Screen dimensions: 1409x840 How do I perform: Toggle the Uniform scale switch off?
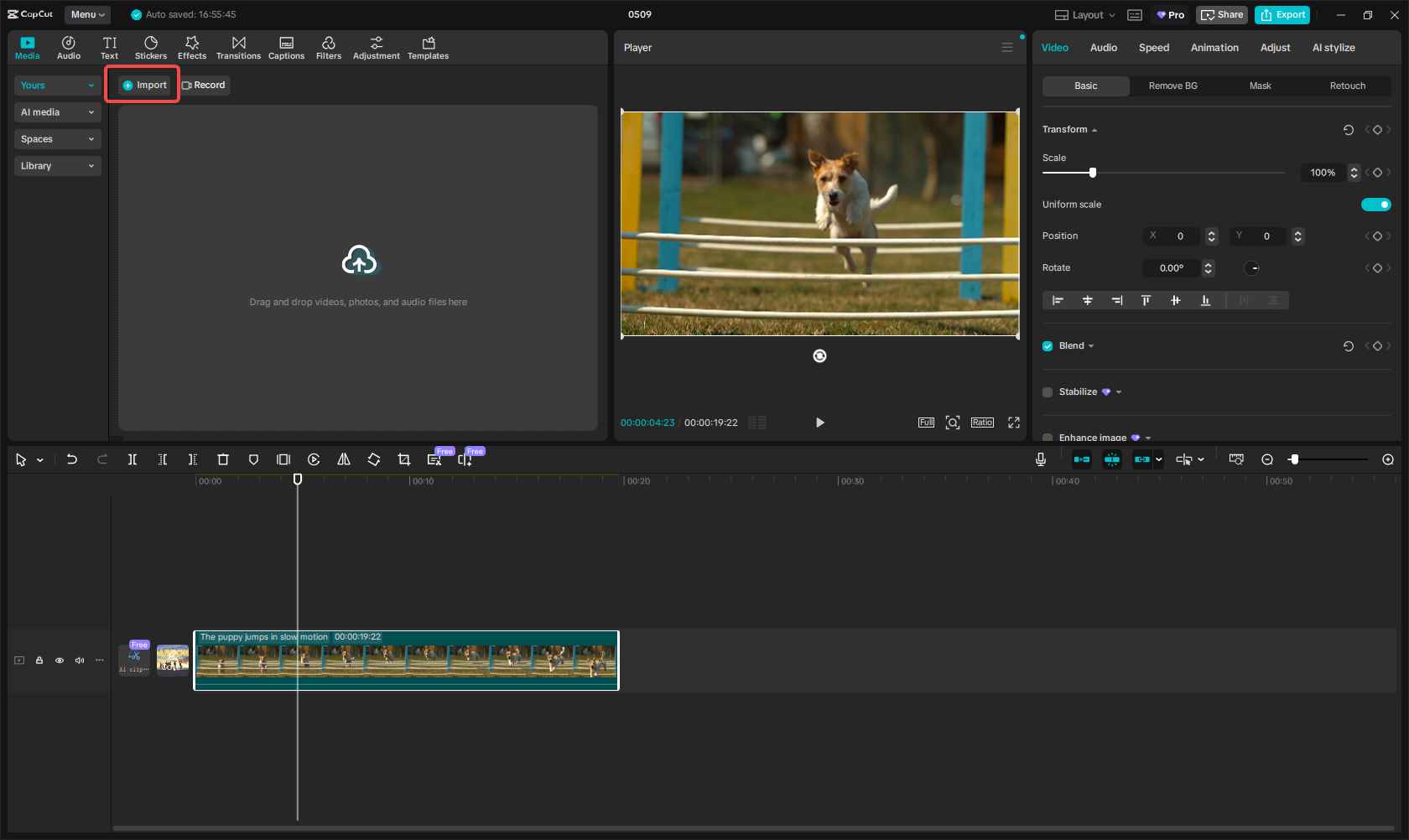click(1375, 204)
